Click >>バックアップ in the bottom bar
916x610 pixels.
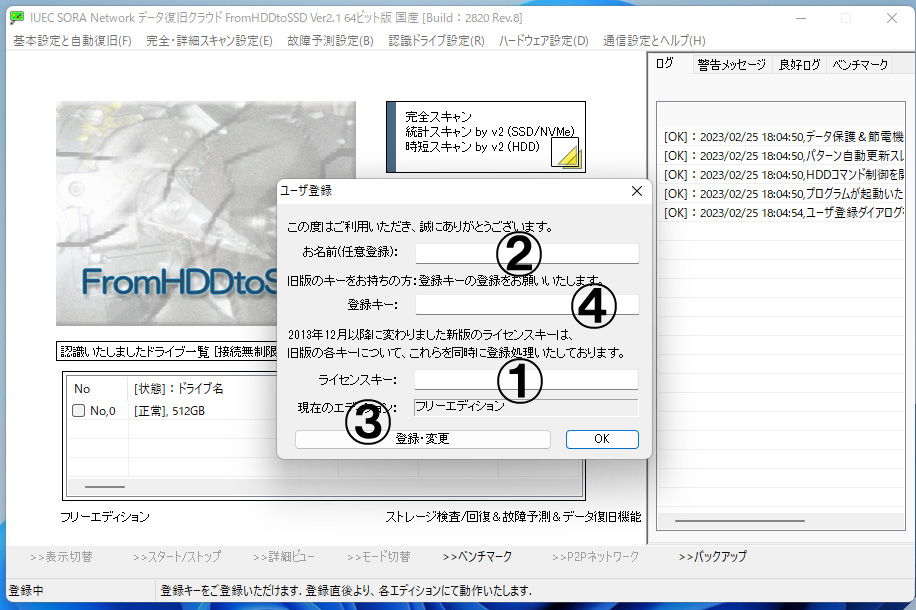click(713, 557)
